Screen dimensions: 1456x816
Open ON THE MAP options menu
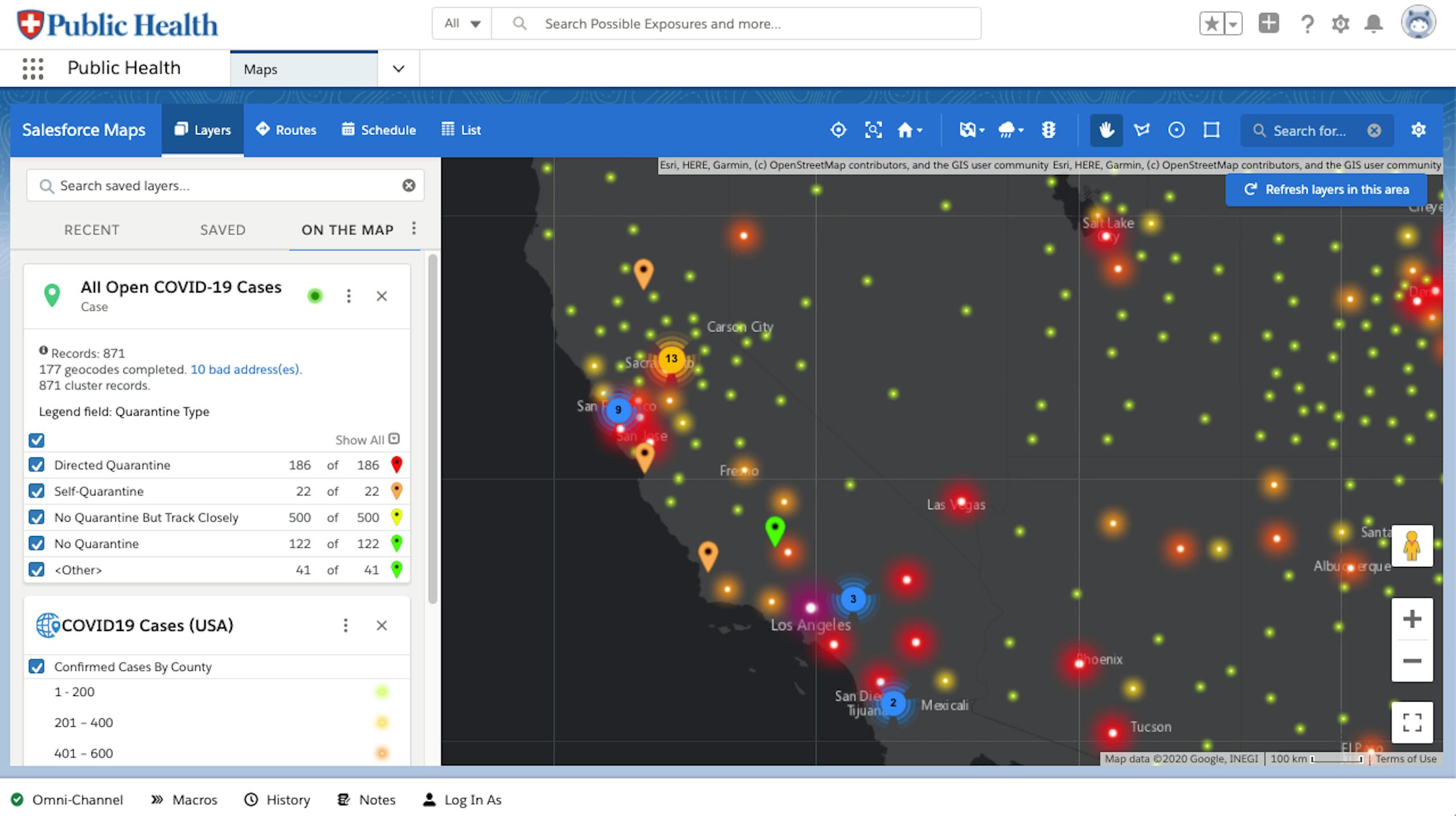tap(414, 228)
